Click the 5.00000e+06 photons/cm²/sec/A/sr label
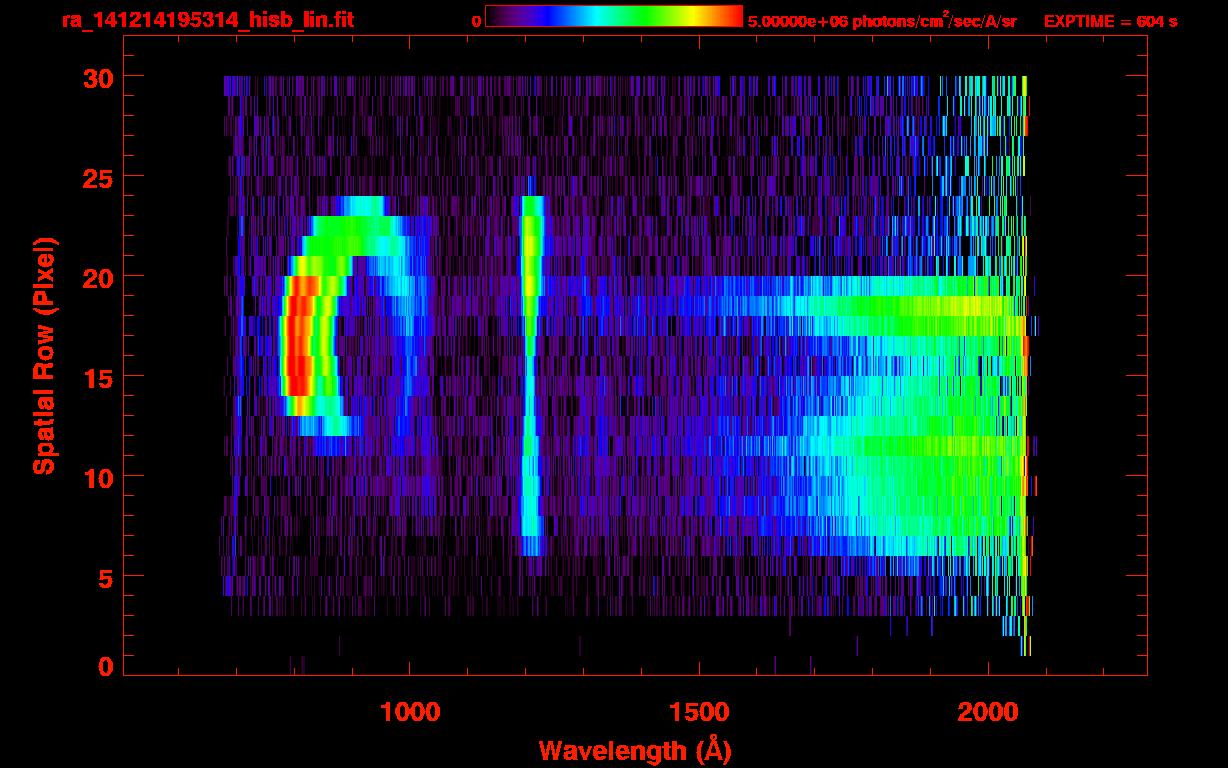This screenshot has width=1228, height=768. [882, 20]
